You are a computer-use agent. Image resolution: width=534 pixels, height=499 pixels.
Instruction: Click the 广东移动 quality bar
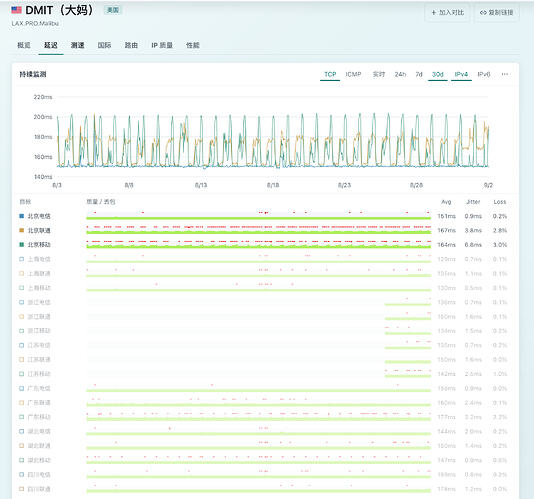258,417
